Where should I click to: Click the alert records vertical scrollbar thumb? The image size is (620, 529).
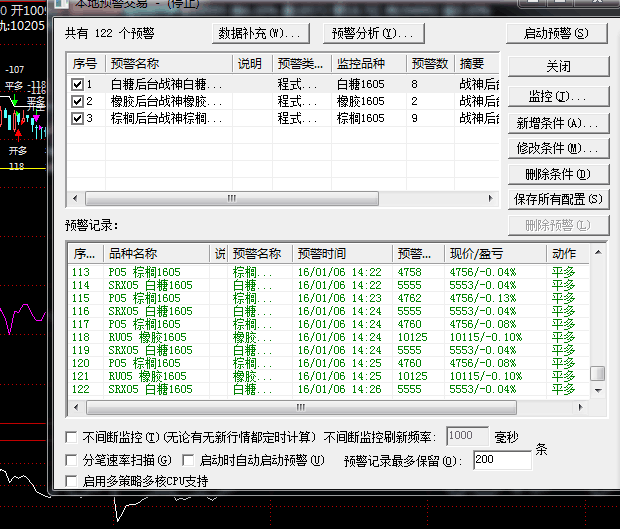[x=597, y=374]
